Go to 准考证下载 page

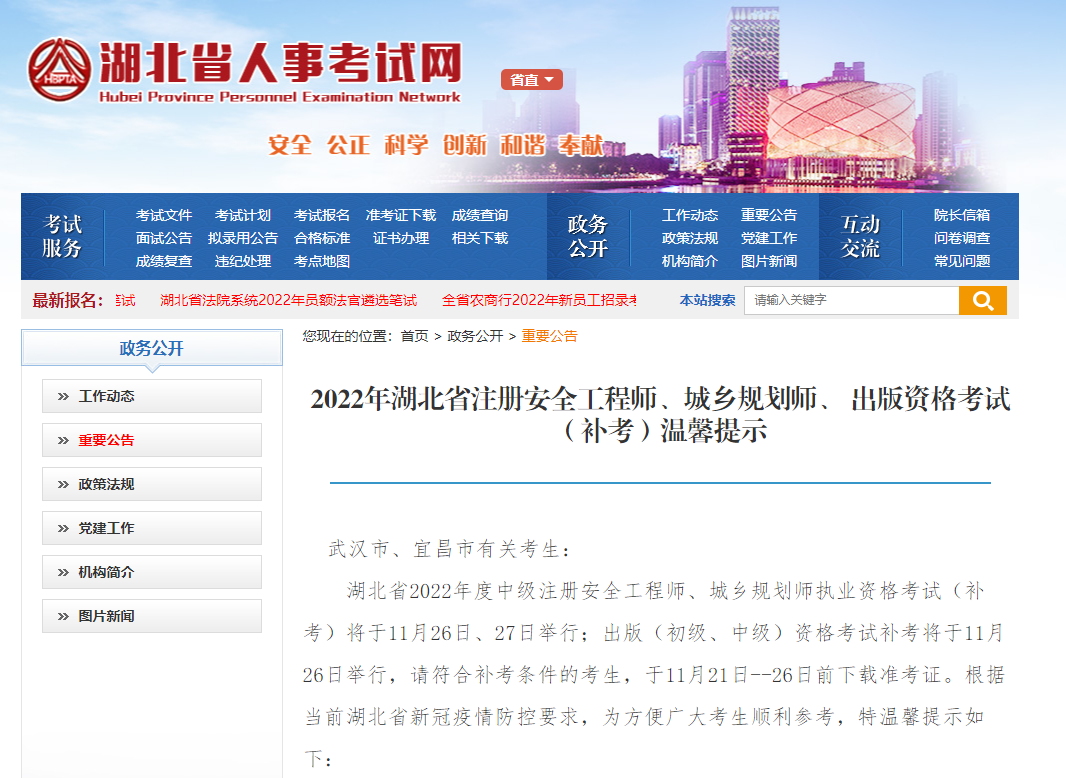[x=401, y=215]
